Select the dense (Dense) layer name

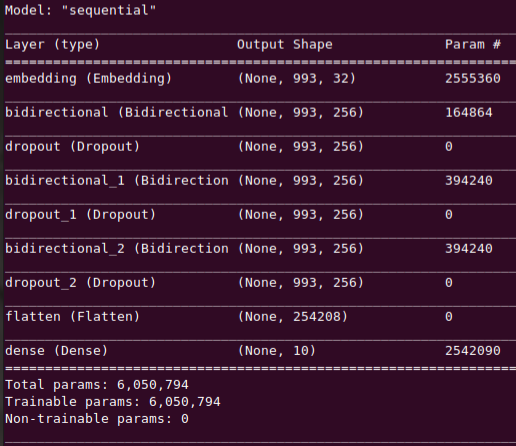[x=56, y=351]
